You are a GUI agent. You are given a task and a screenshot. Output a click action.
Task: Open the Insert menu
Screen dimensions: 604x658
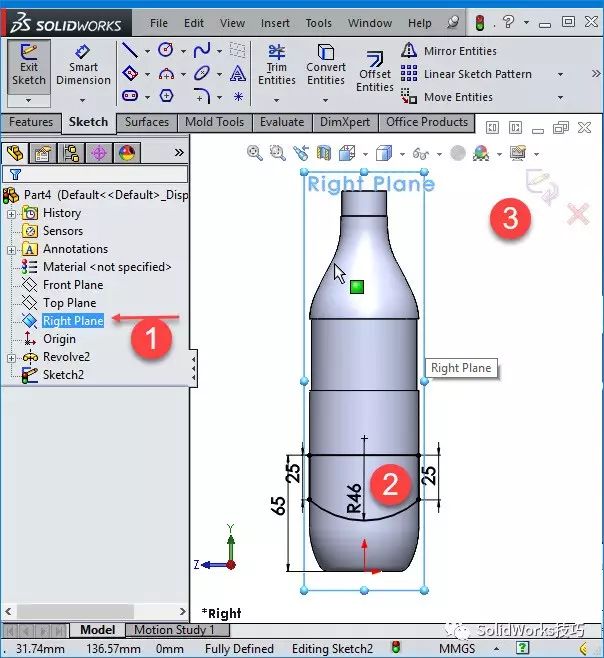(275, 23)
